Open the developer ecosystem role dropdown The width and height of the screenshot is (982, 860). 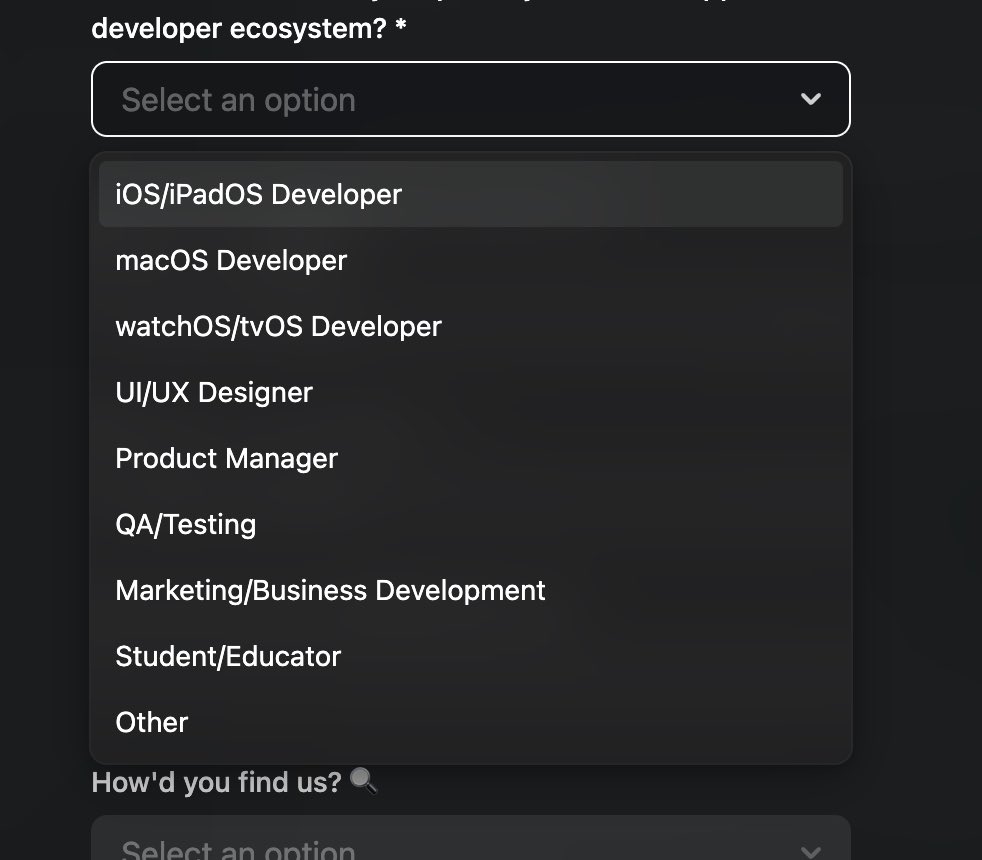[x=470, y=99]
